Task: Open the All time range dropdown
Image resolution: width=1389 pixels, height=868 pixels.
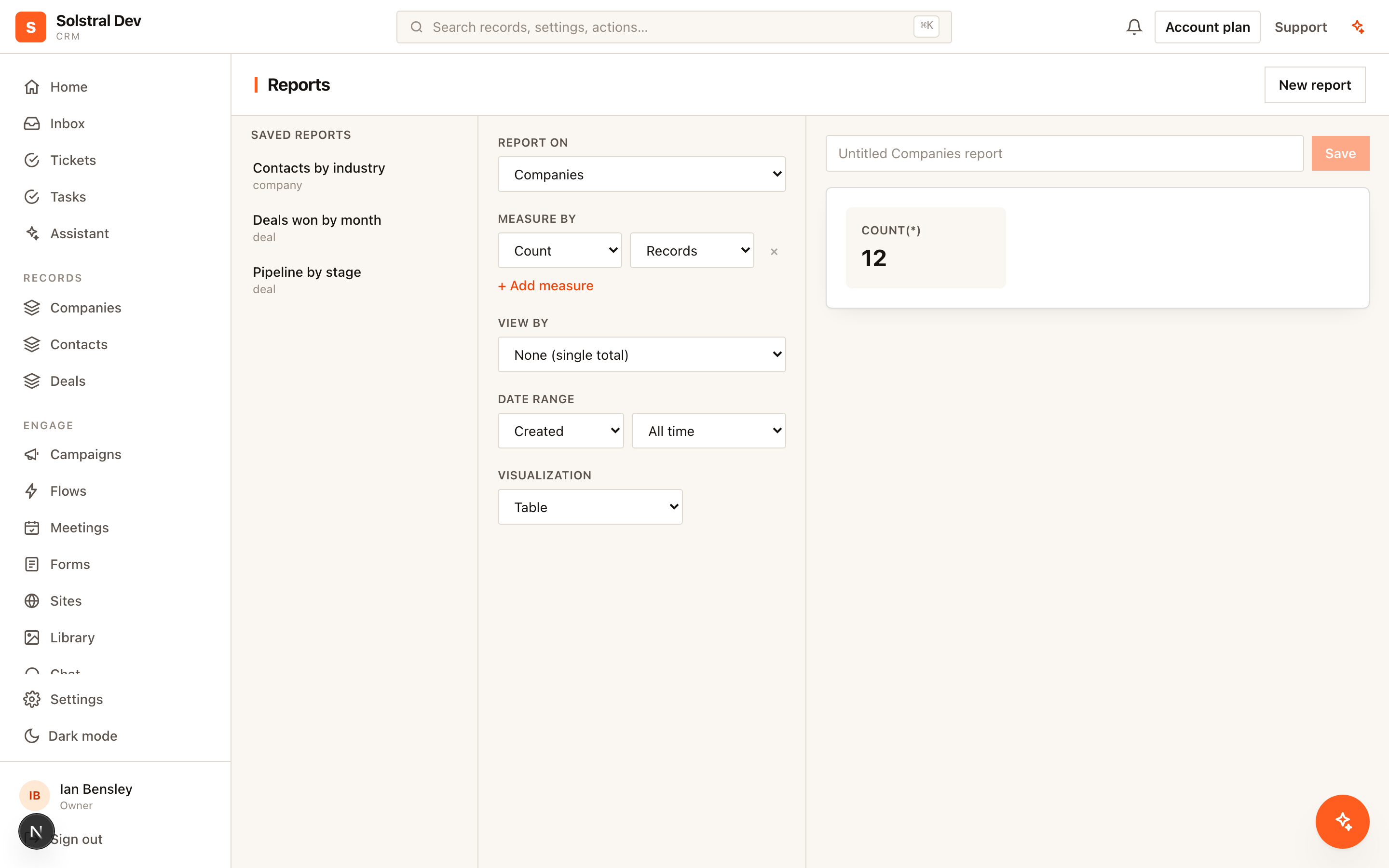Action: (x=708, y=431)
